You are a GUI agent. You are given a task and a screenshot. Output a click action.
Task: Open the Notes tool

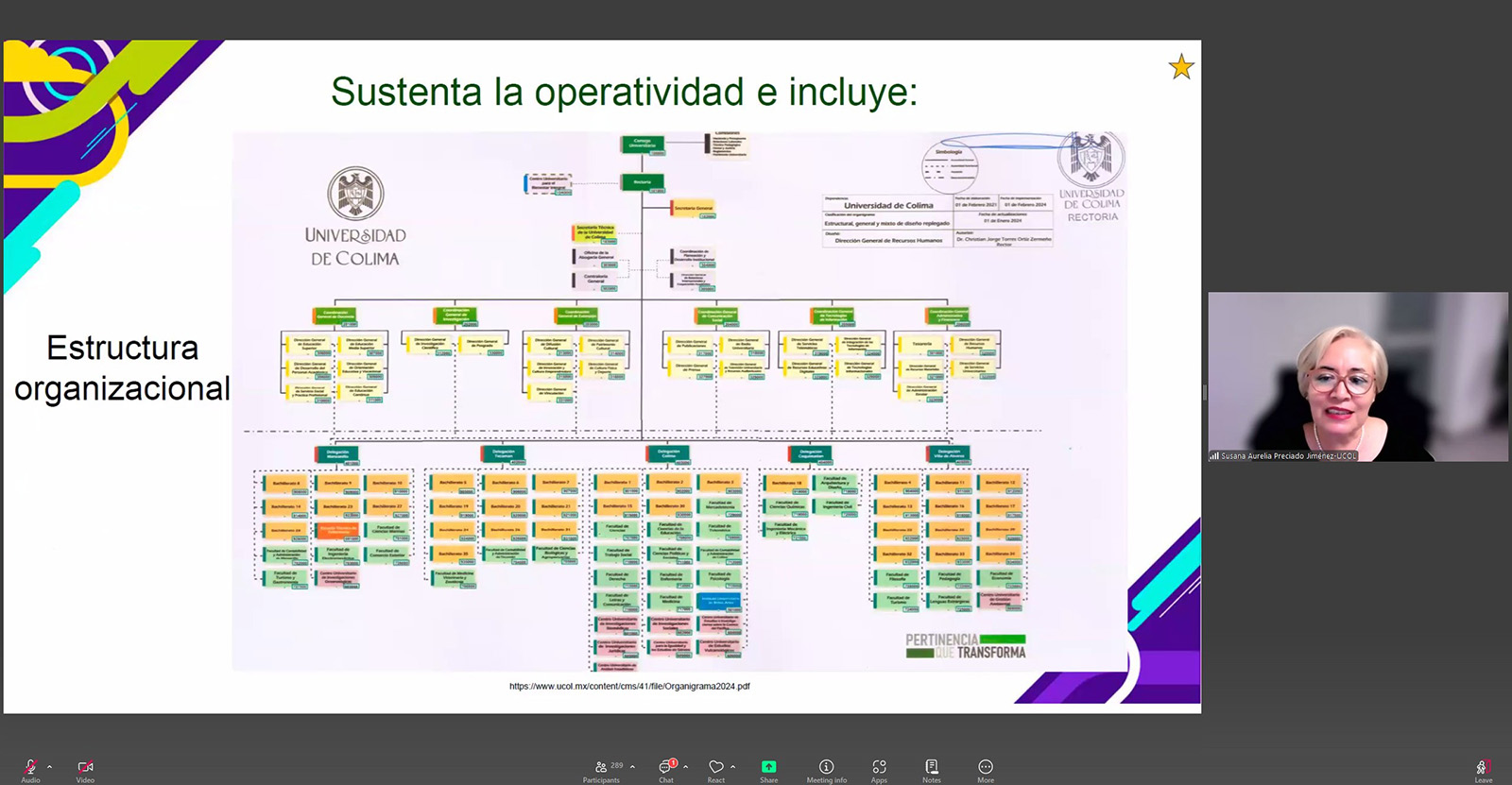(932, 767)
